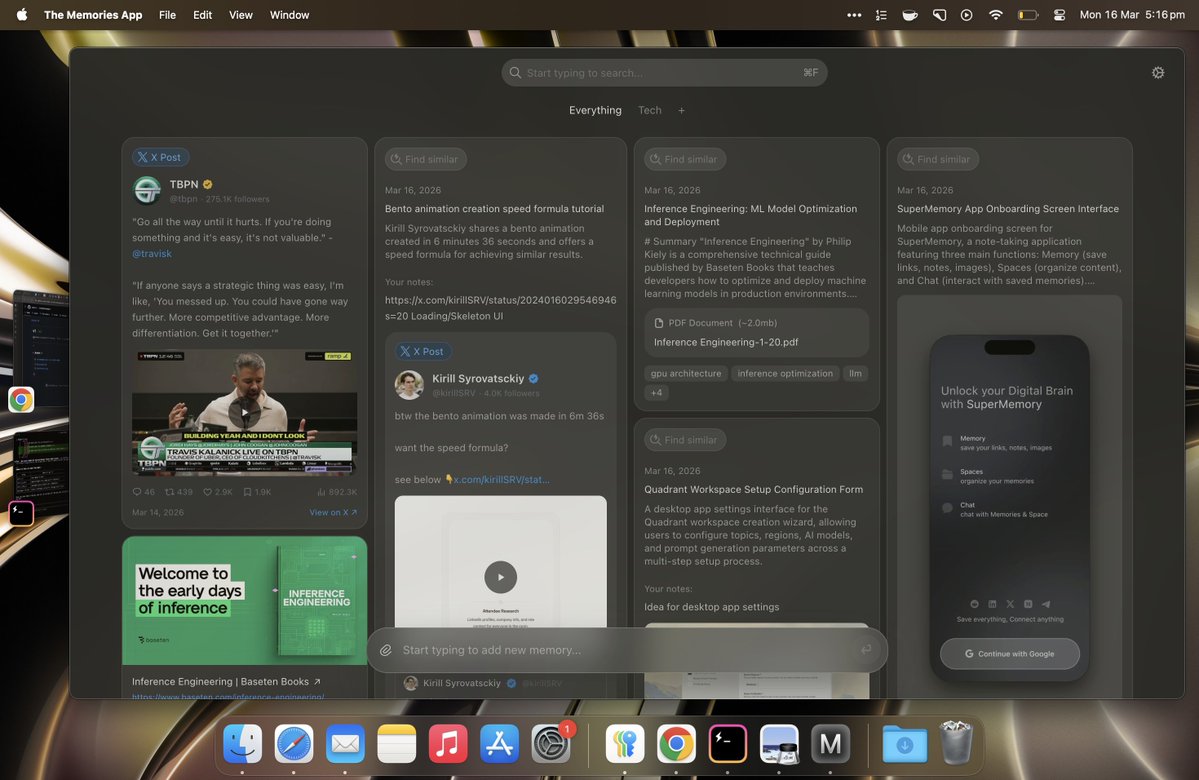Focus the 'Start typing to search' field
The width and height of the screenshot is (1199, 780).
664,73
